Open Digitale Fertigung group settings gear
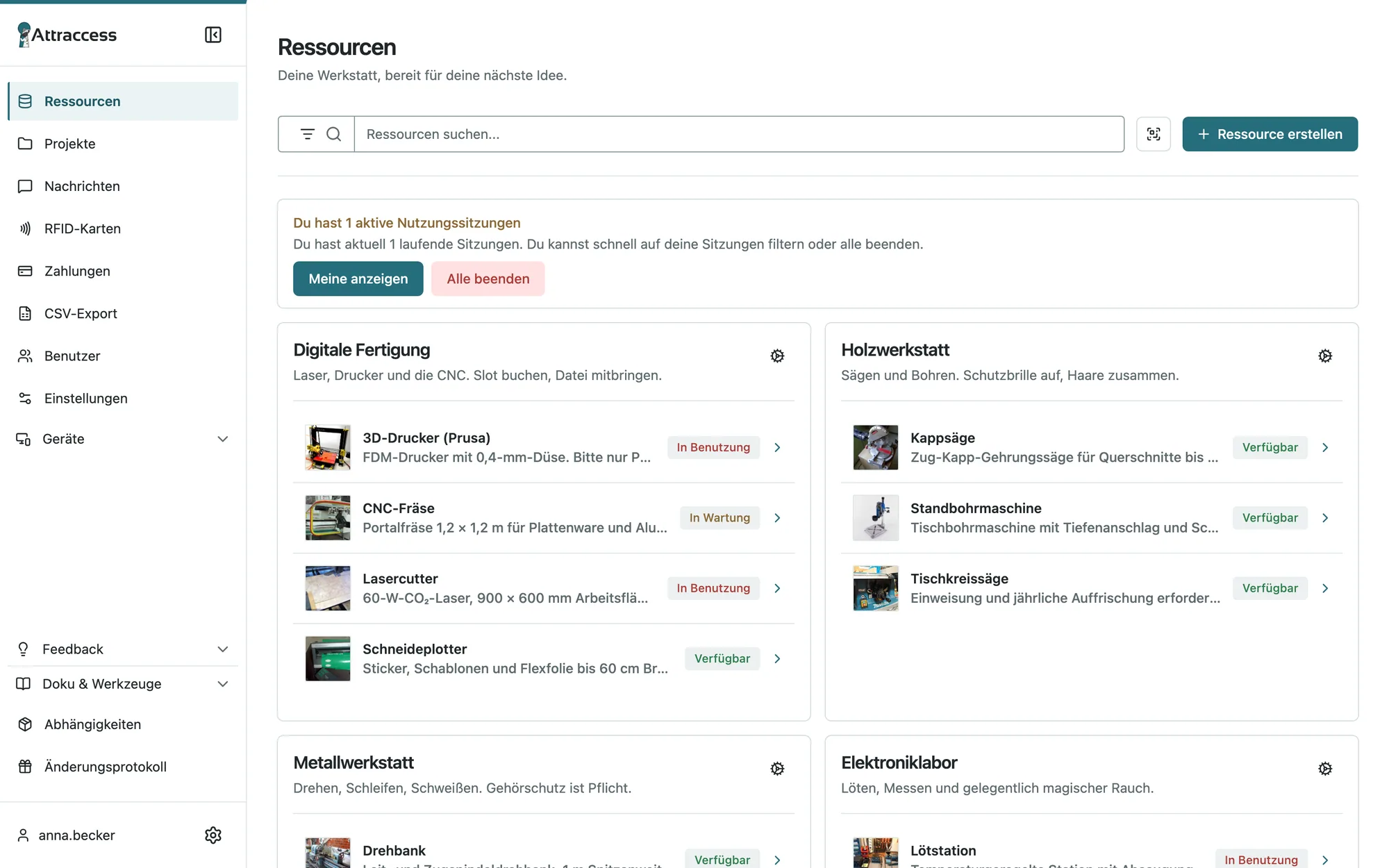The image size is (1389, 868). (777, 356)
